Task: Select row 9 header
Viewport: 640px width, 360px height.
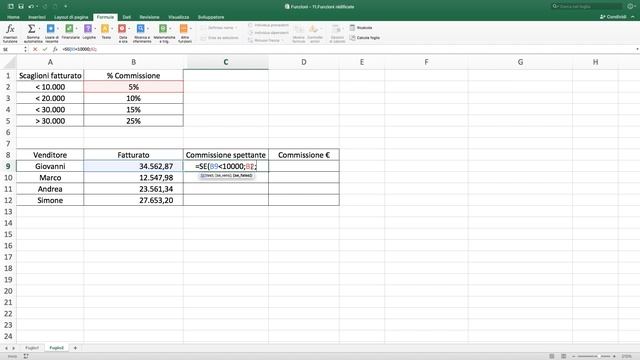Action: point(8,166)
